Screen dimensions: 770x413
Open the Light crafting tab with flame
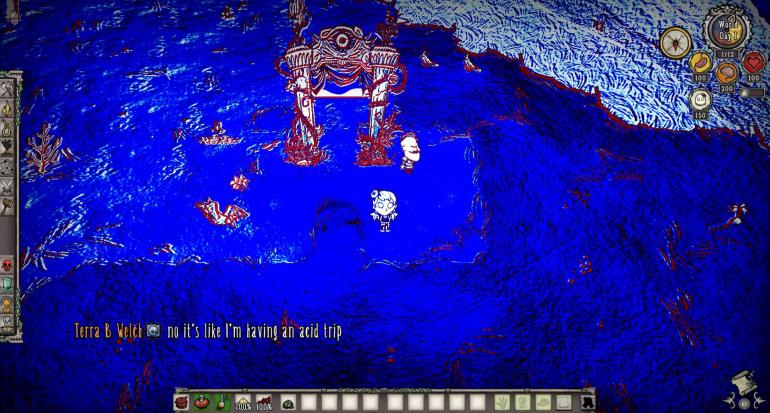pos(7,110)
